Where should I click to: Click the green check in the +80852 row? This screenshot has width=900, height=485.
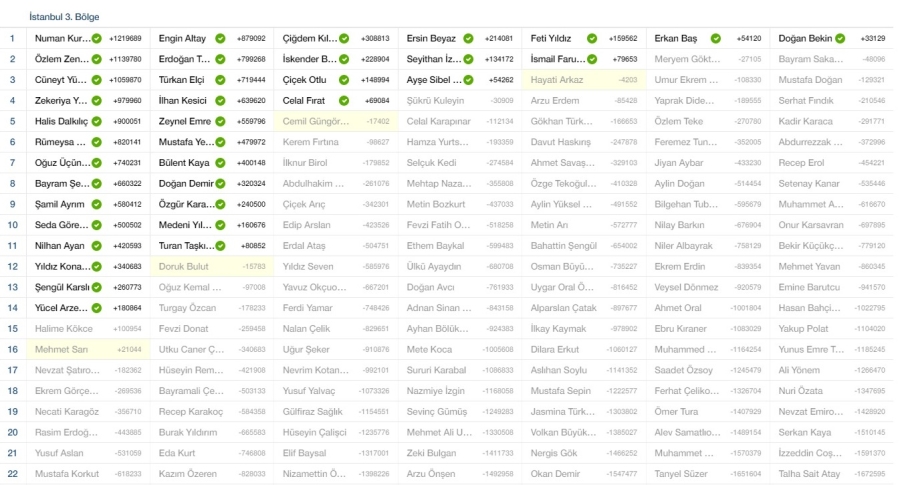[x=220, y=246]
